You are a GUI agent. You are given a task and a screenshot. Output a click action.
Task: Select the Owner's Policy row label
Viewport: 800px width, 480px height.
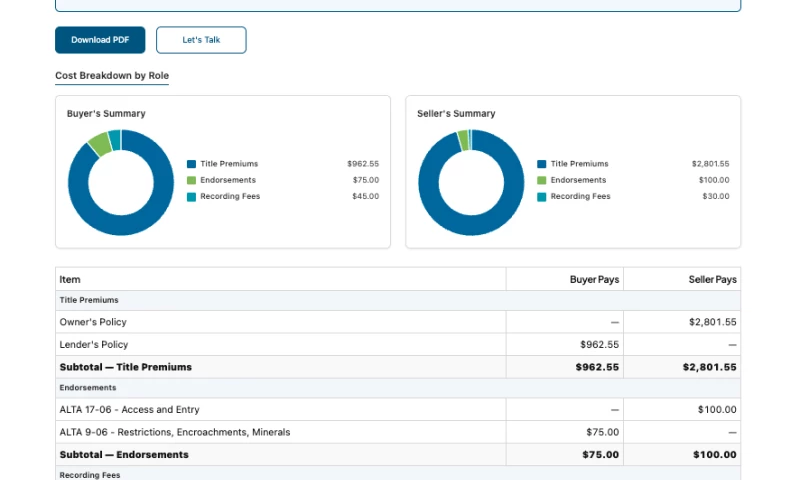click(93, 322)
